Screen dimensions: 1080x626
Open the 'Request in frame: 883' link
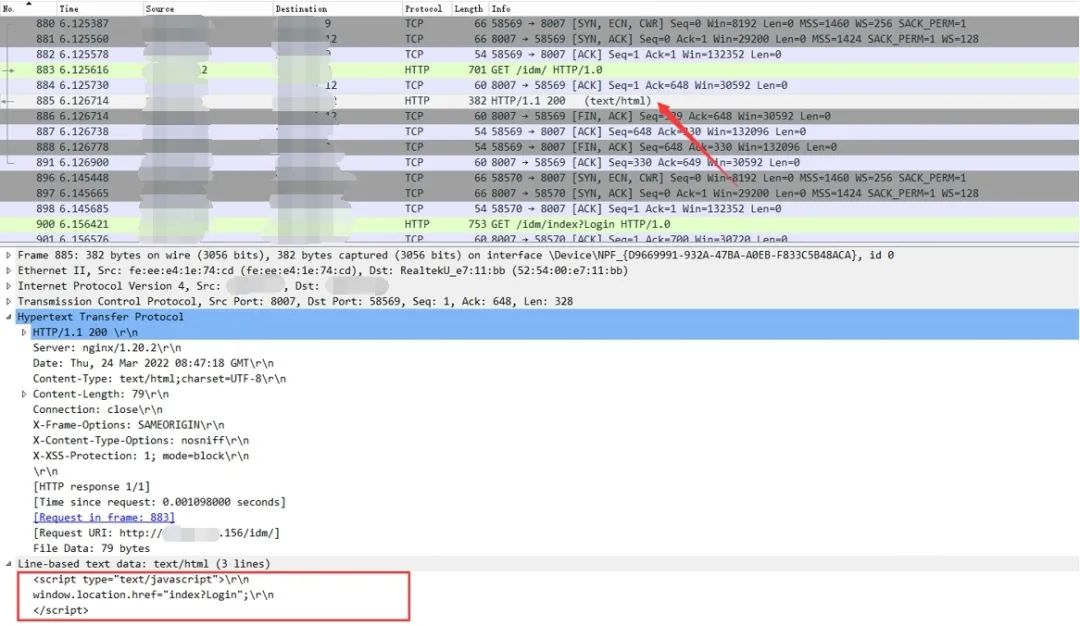click(x=104, y=517)
